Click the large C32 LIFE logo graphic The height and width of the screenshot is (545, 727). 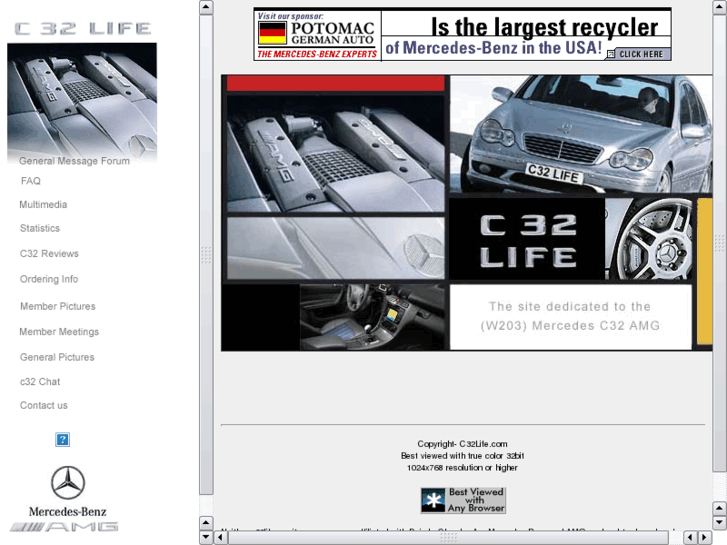coord(528,240)
